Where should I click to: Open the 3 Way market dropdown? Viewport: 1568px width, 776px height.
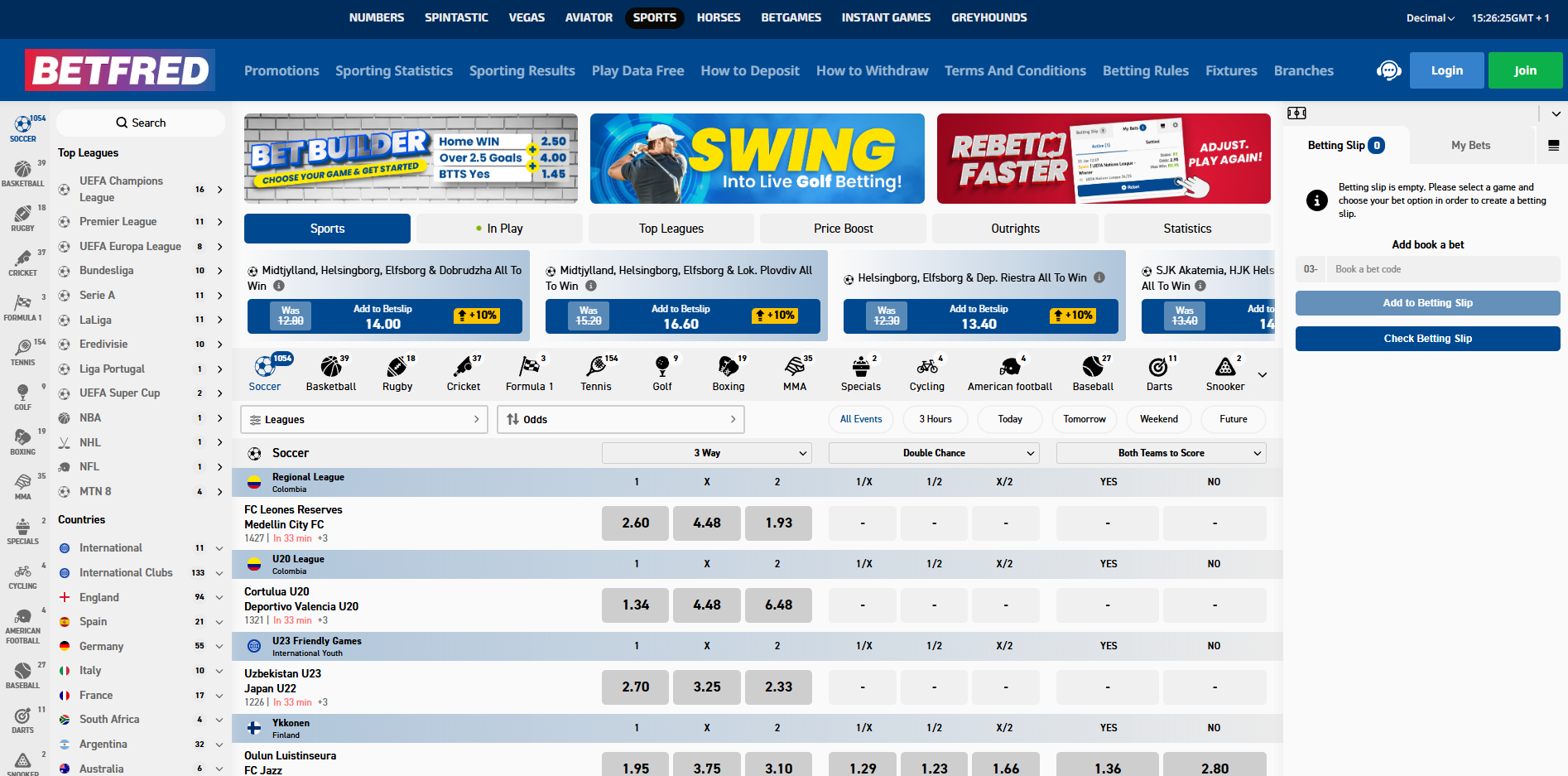[x=707, y=453]
